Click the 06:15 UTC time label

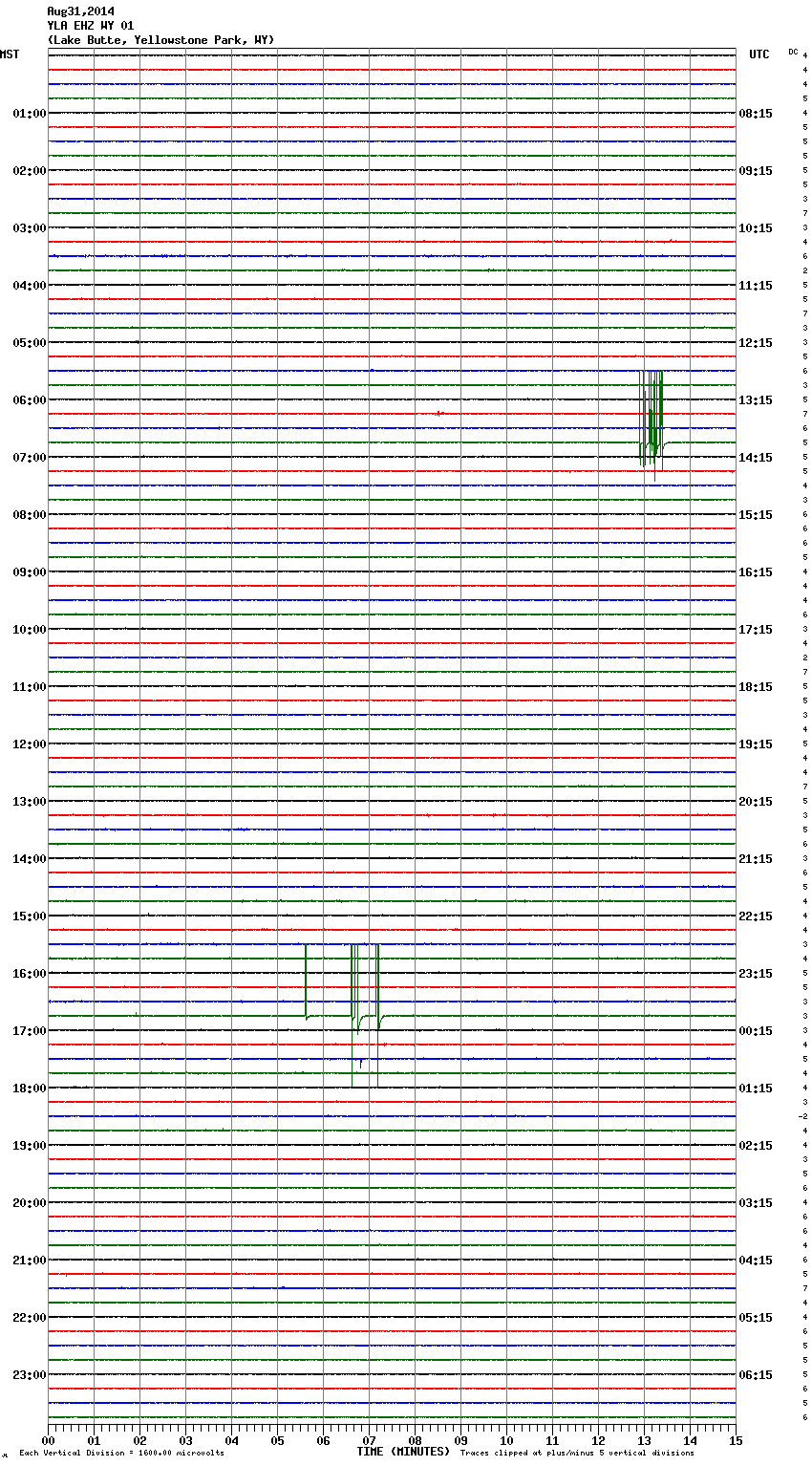tap(756, 1375)
